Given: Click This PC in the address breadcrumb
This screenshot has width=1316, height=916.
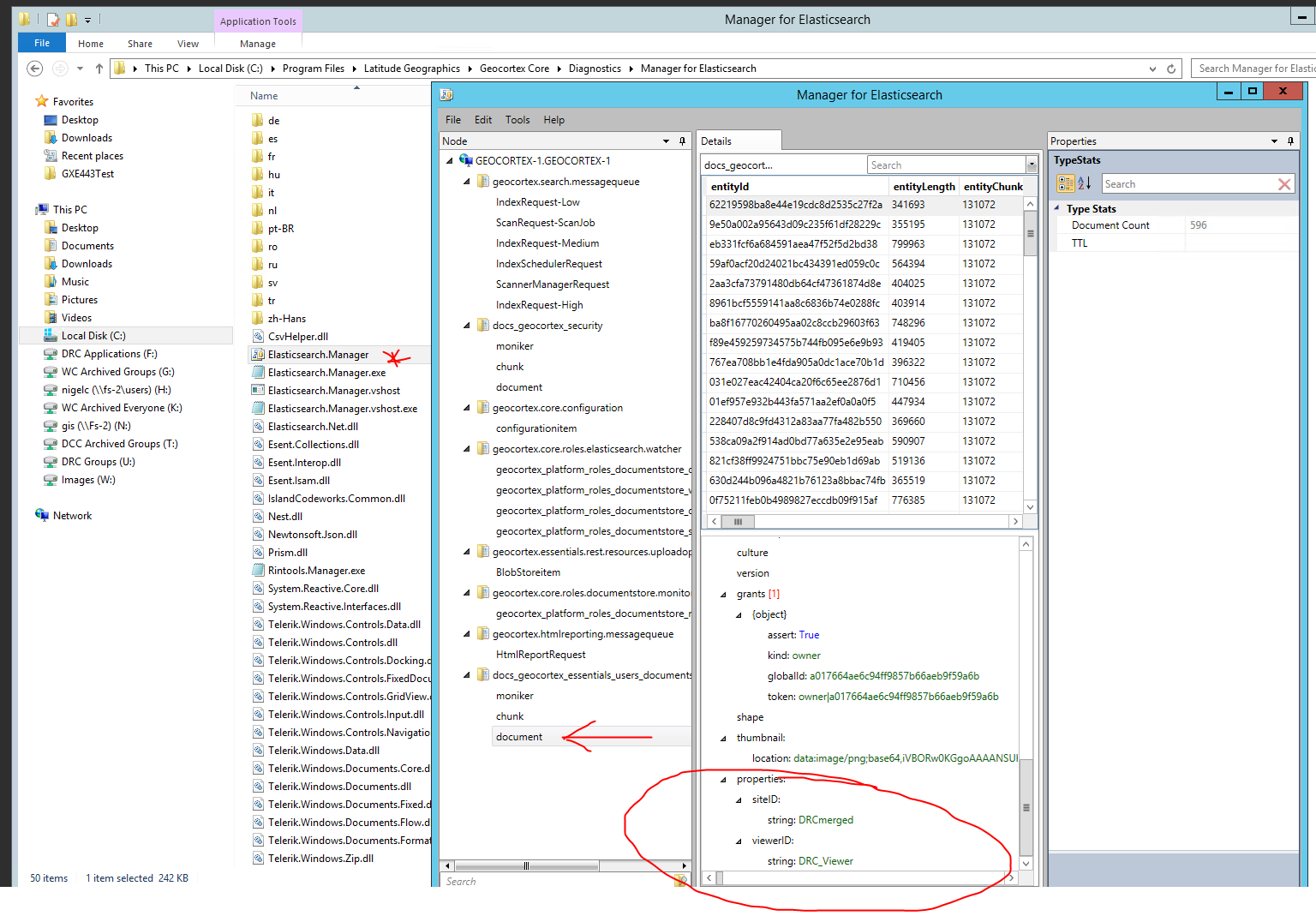Looking at the screenshot, I should pyautogui.click(x=162, y=69).
